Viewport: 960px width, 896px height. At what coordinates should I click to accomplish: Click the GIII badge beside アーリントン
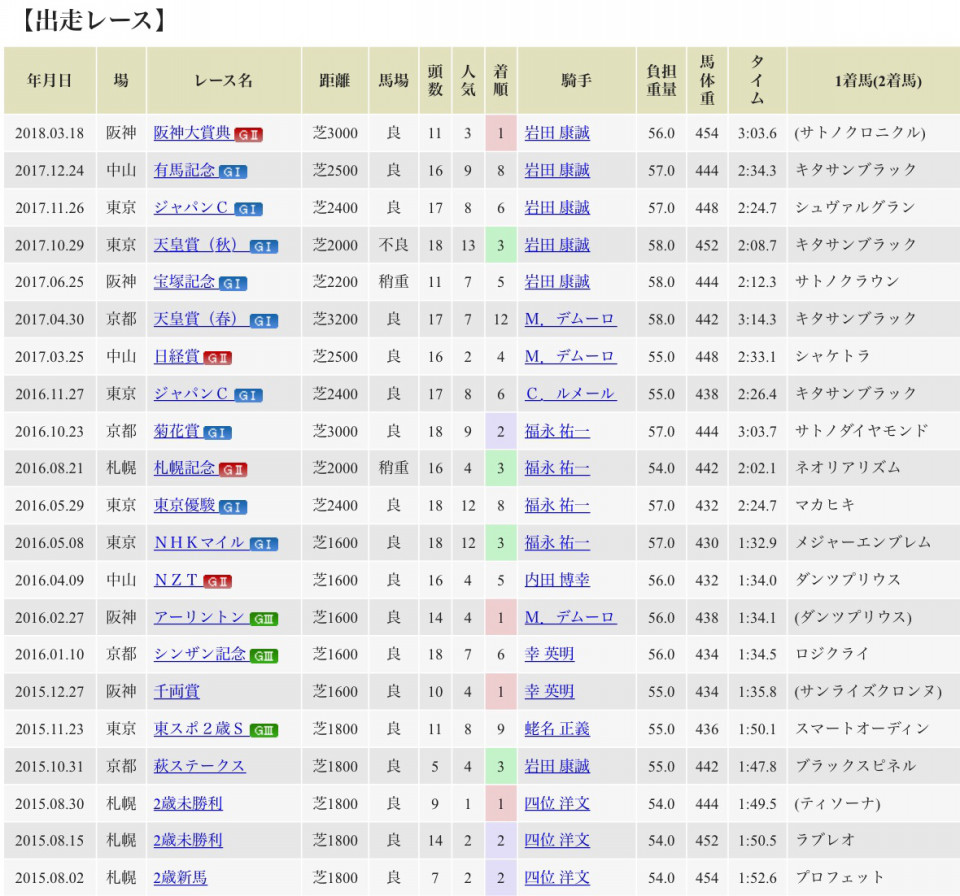coord(264,619)
